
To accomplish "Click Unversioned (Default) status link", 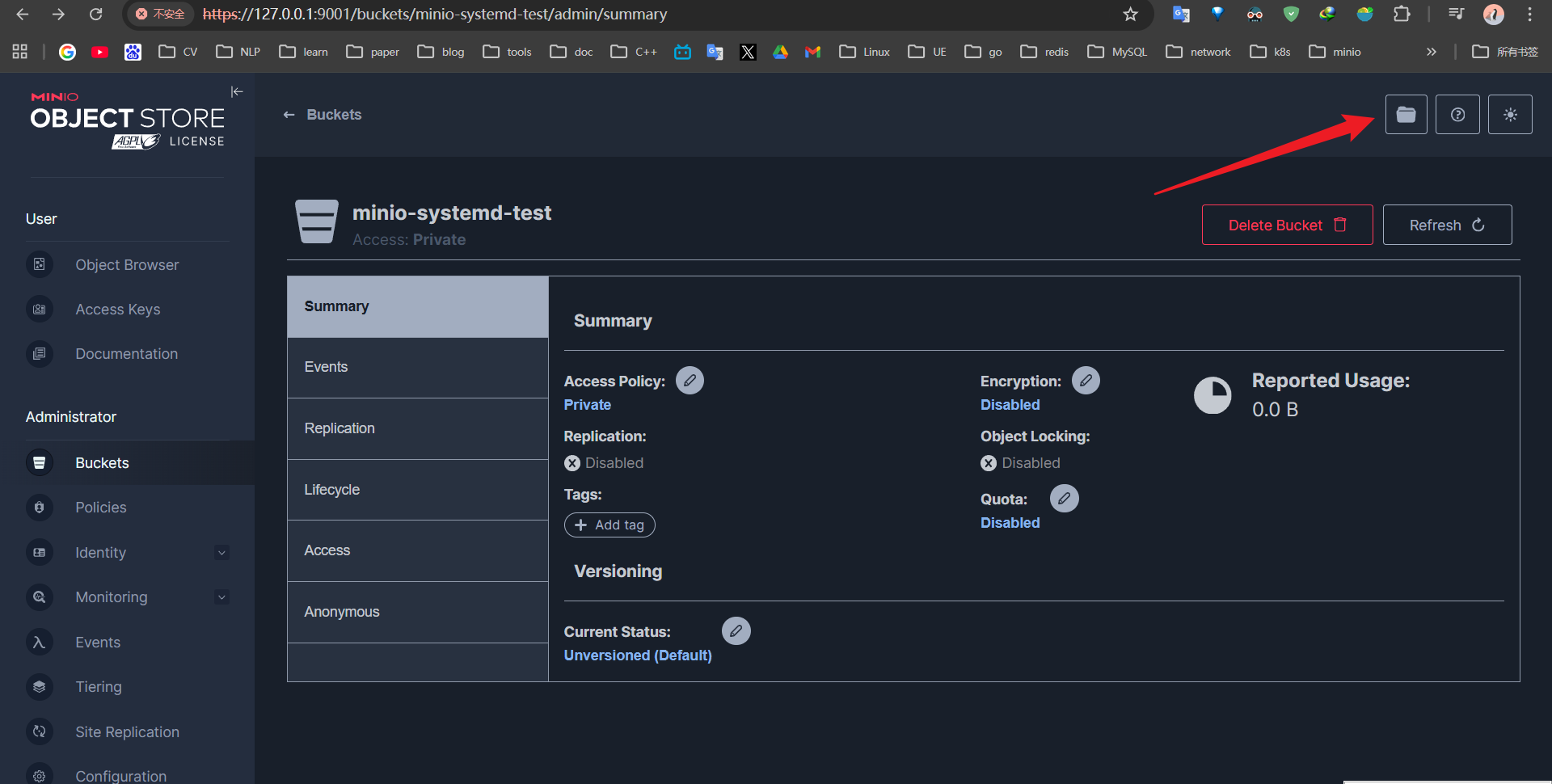I will pyautogui.click(x=638, y=655).
